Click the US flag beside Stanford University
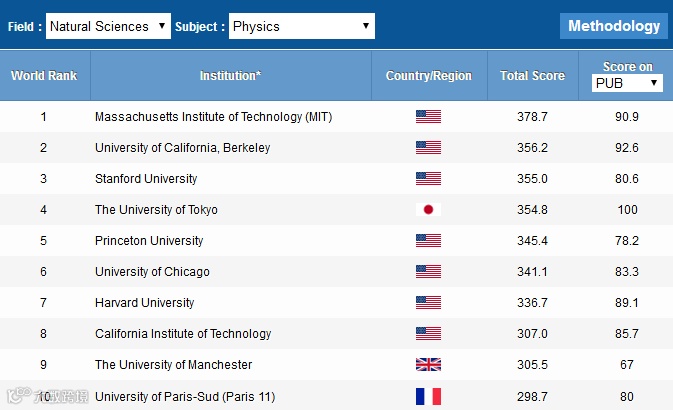Viewport: 673px width, 410px height. coord(428,179)
